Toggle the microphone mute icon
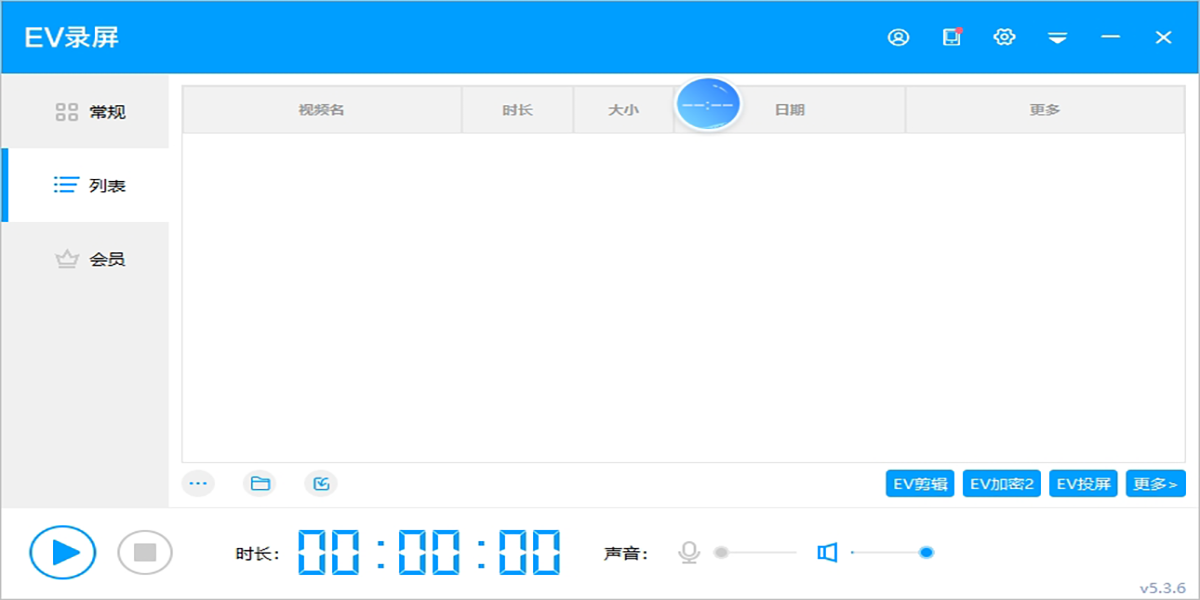This screenshot has width=1200, height=600. [x=689, y=552]
